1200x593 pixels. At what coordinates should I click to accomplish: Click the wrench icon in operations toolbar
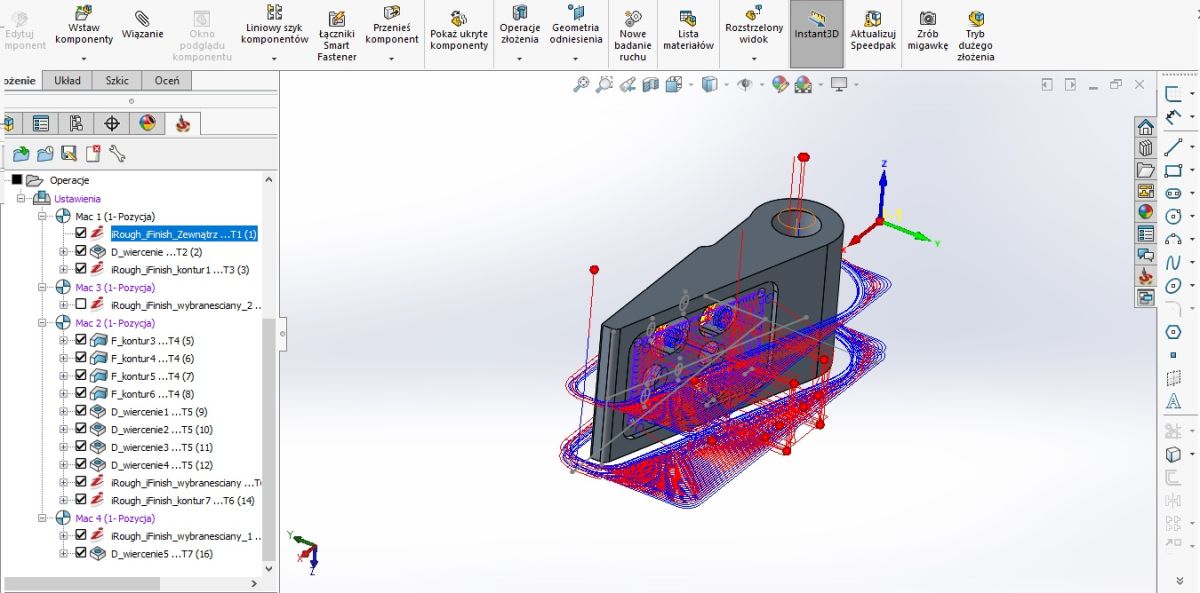click(x=117, y=153)
